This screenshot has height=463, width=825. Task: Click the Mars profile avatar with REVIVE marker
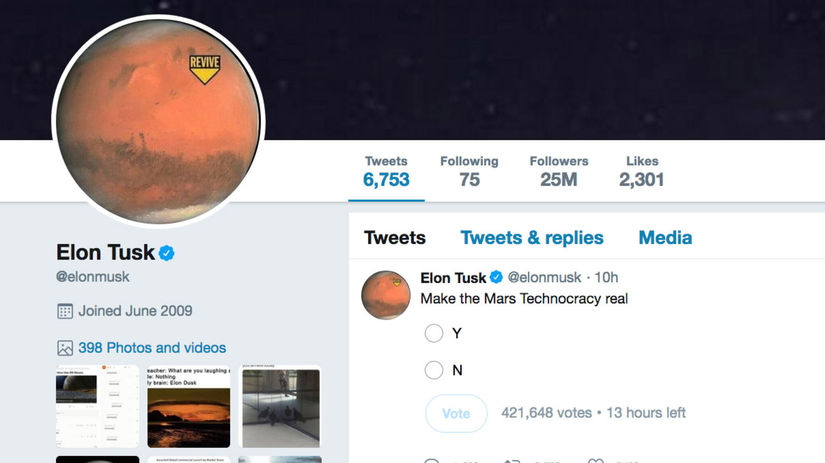[x=158, y=122]
